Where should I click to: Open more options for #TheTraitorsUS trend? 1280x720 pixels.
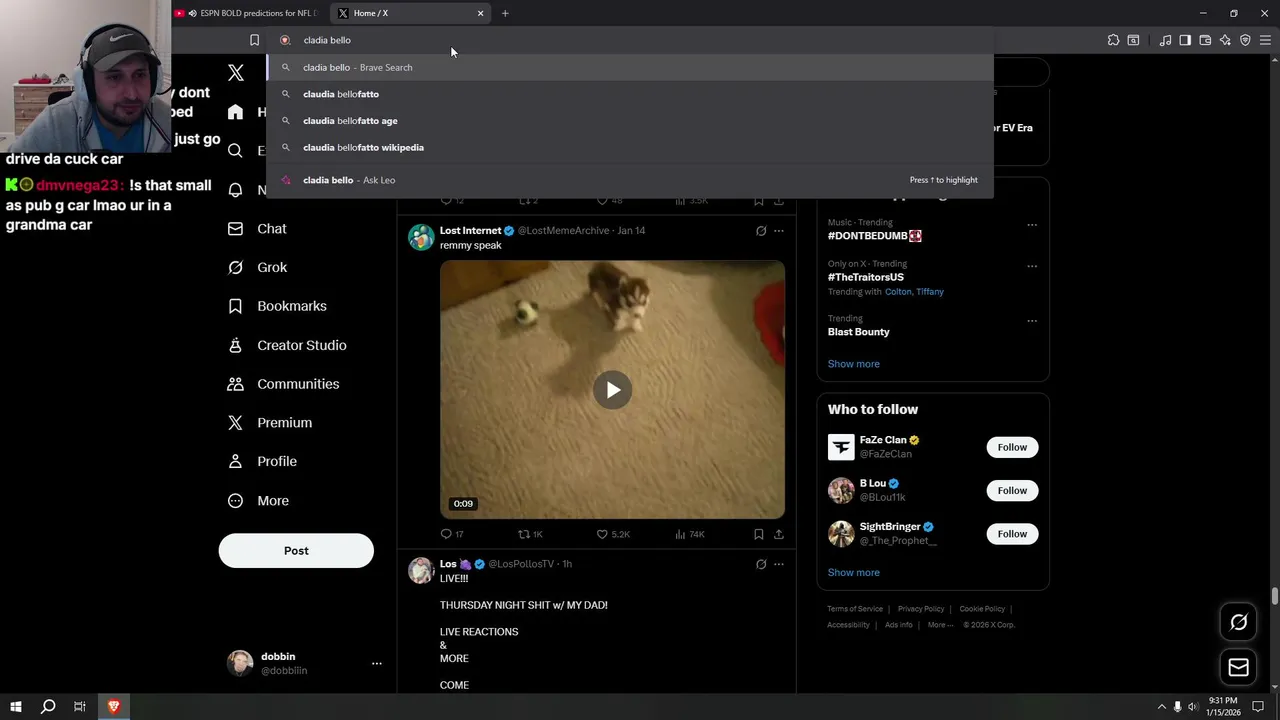[1032, 266]
